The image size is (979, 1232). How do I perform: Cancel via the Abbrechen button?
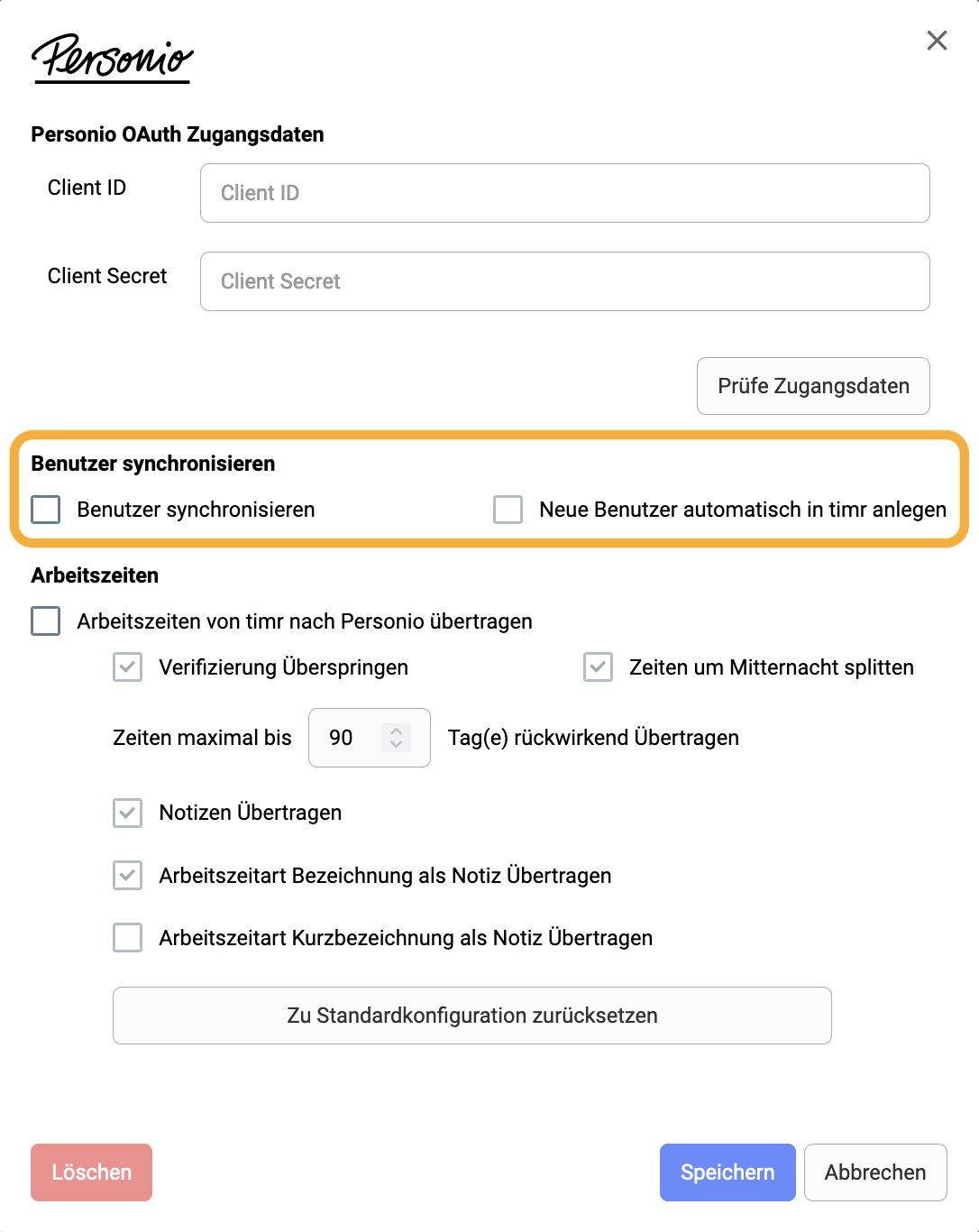[875, 1172]
